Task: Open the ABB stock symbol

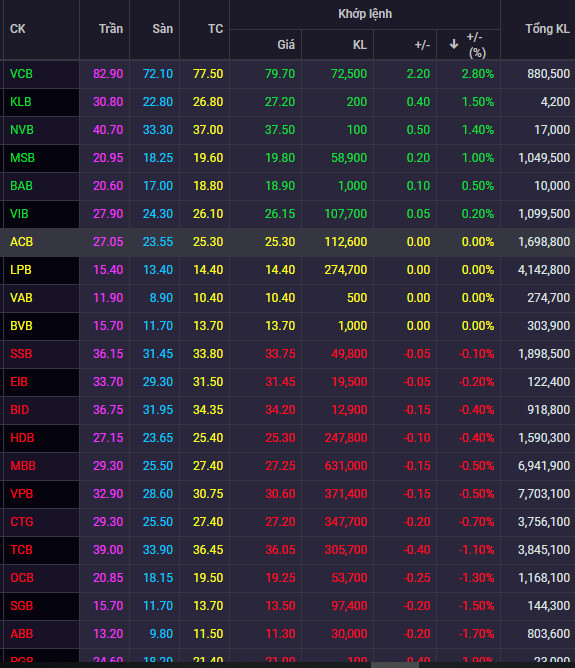Action: (21, 634)
